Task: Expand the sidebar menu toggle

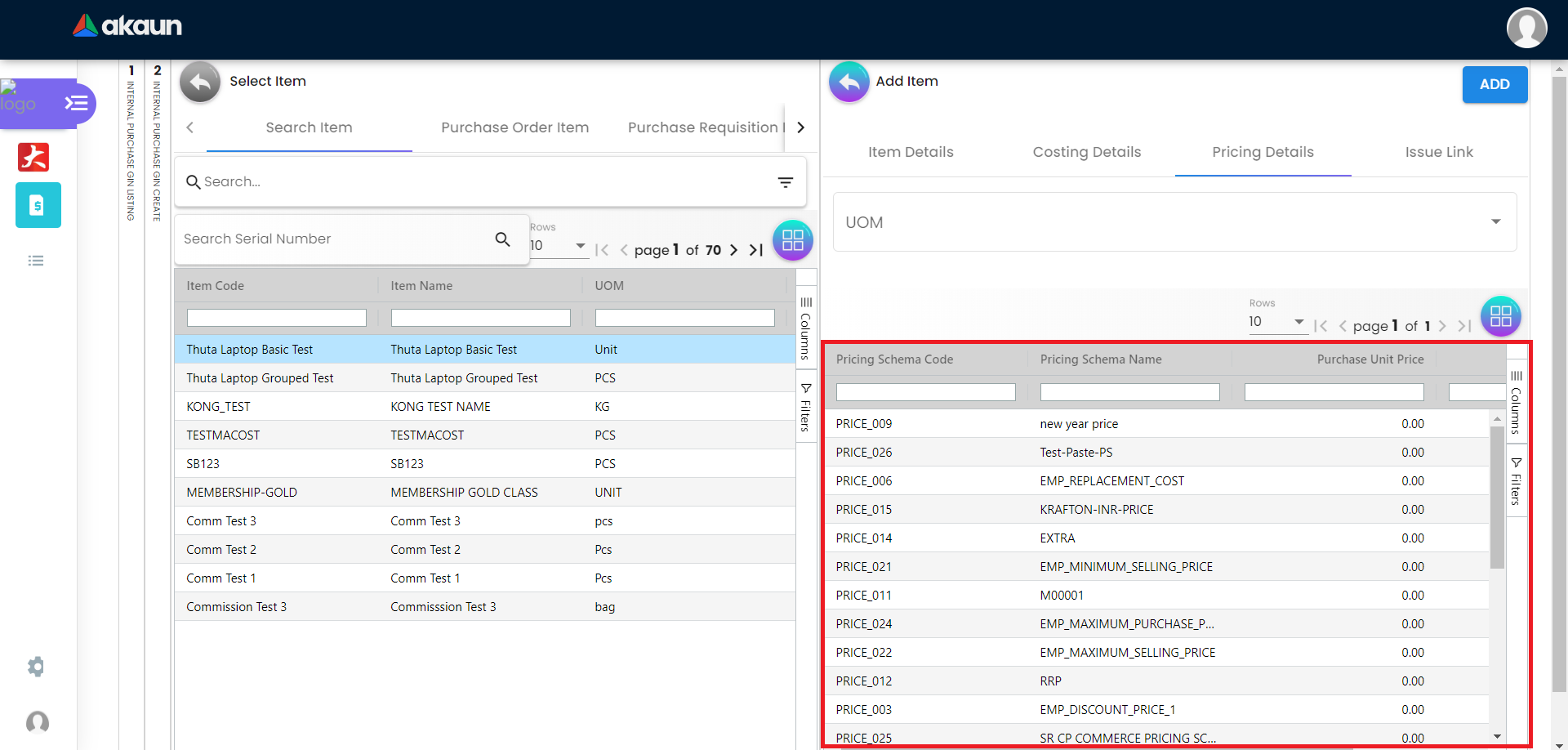Action: [x=76, y=103]
